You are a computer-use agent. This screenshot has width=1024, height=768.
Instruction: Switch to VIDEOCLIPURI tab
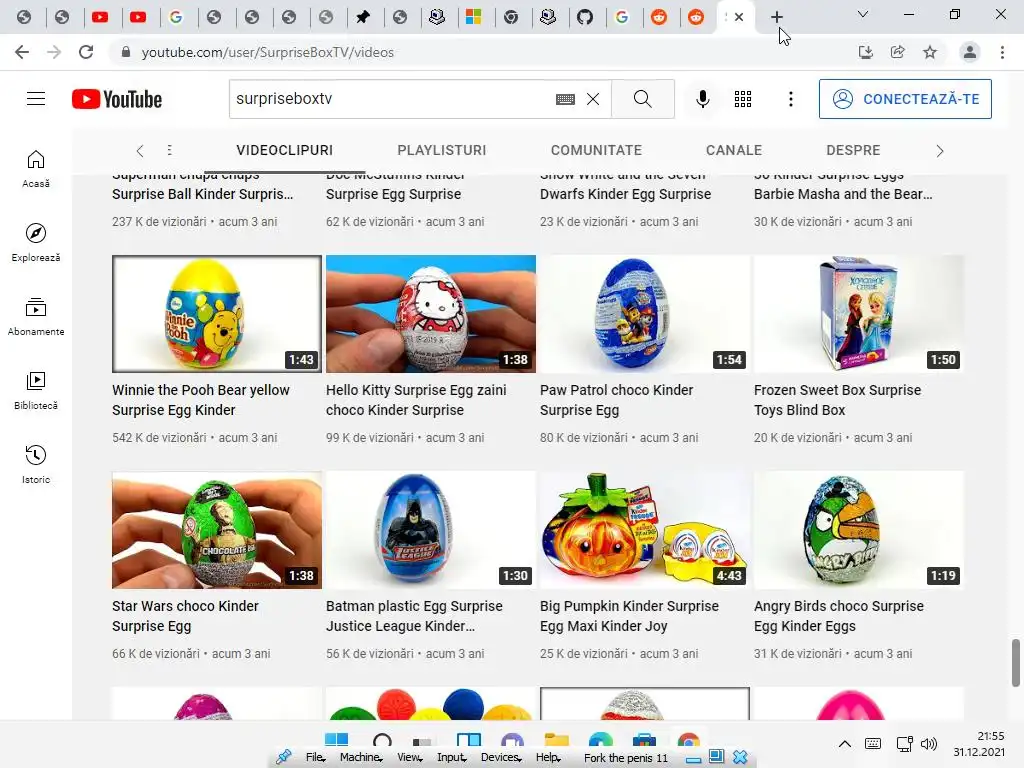click(285, 150)
